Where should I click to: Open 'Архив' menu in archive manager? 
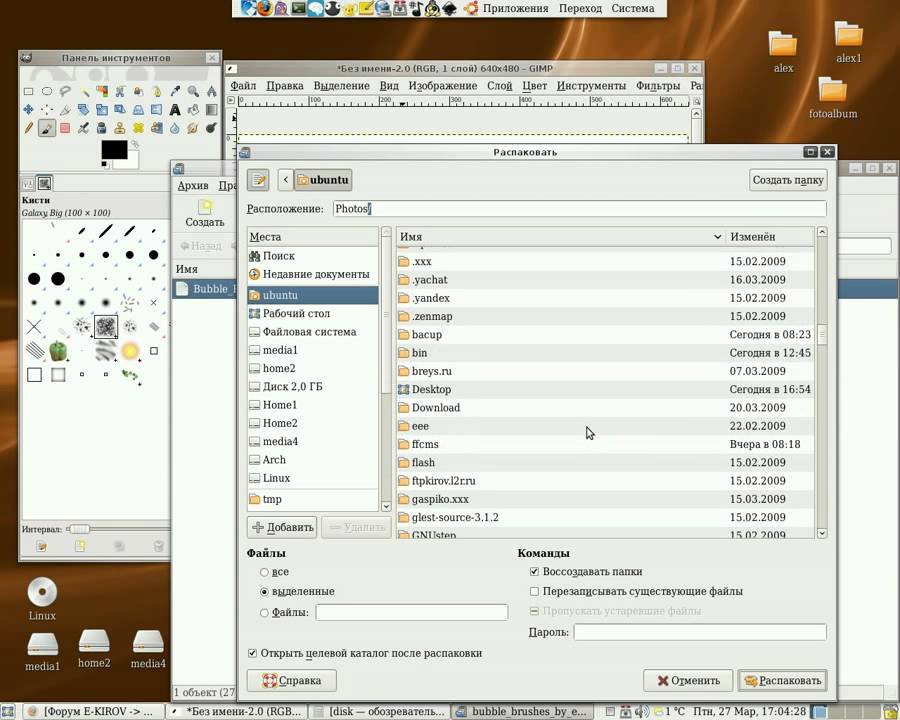click(193, 185)
